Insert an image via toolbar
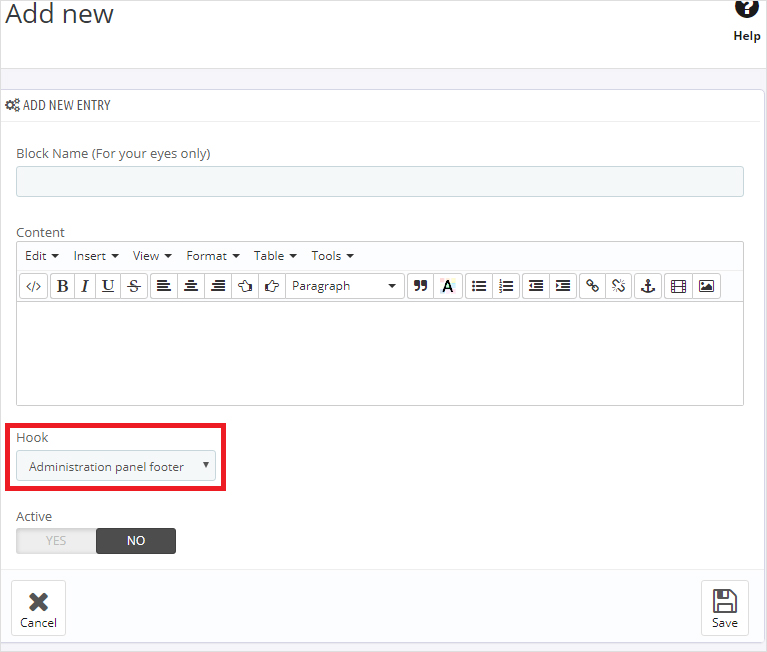The image size is (767, 652). click(x=706, y=286)
